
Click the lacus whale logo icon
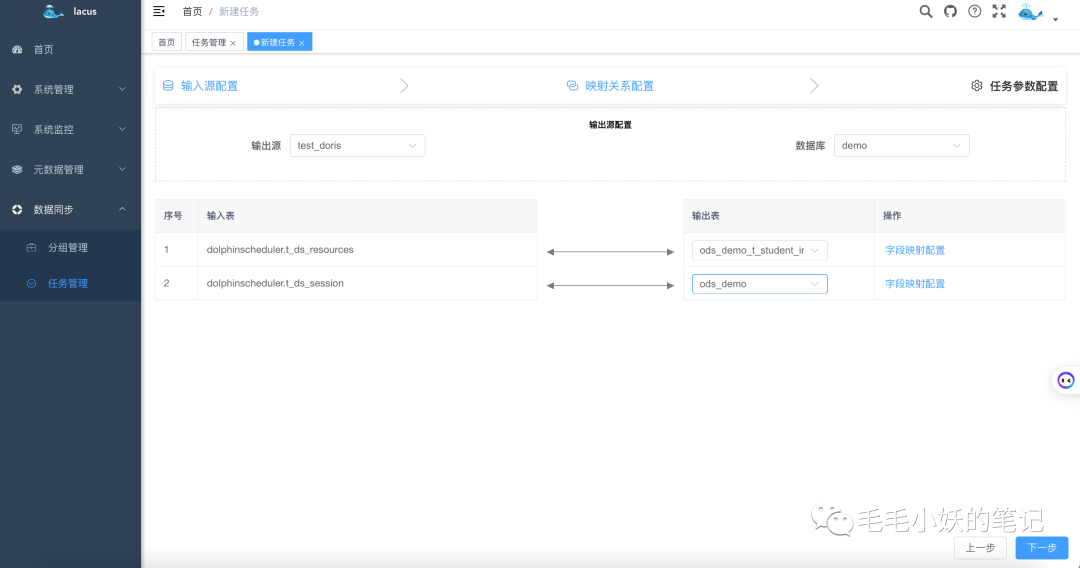tap(53, 11)
